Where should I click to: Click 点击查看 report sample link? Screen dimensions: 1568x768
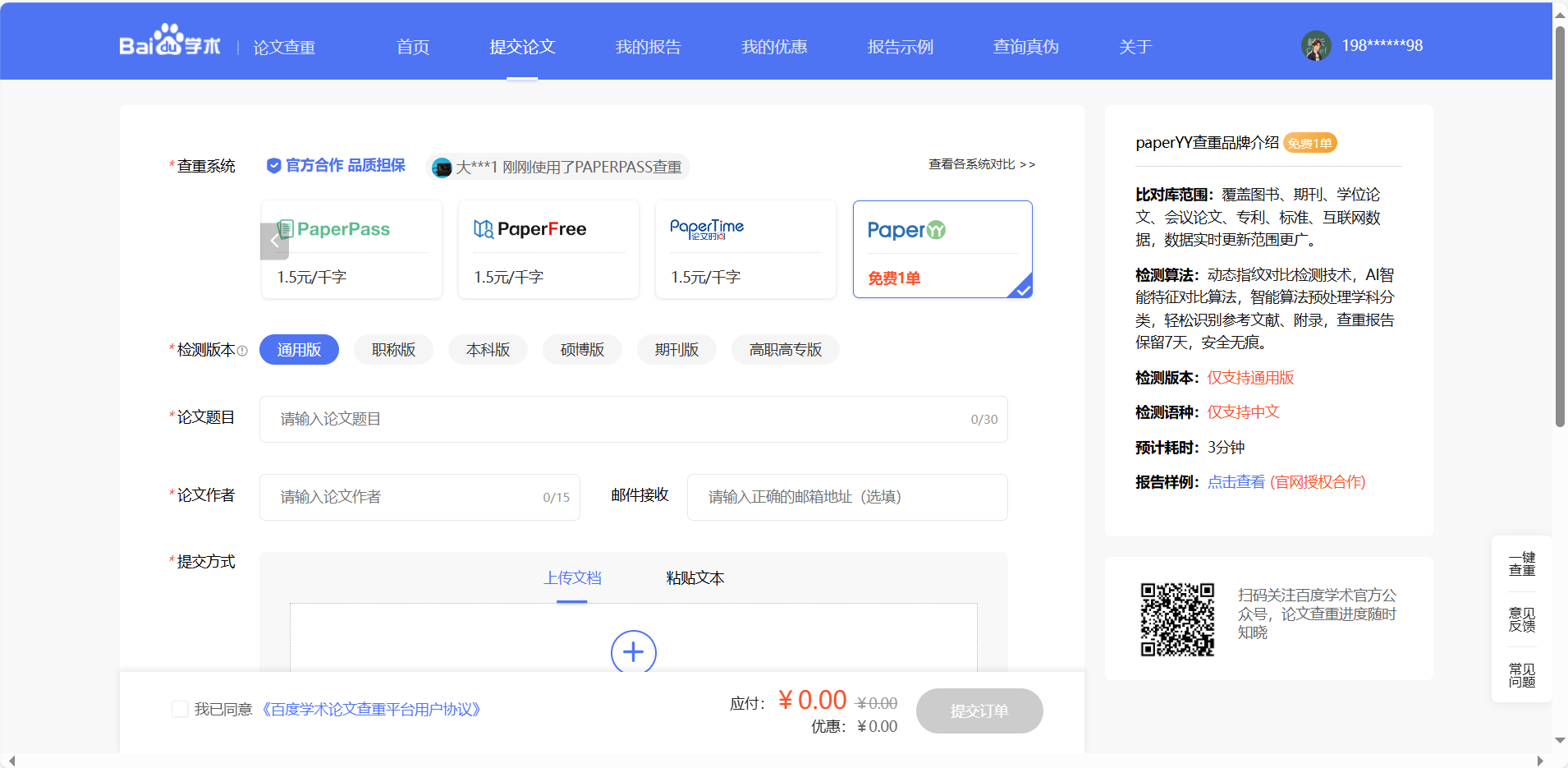tap(1236, 482)
